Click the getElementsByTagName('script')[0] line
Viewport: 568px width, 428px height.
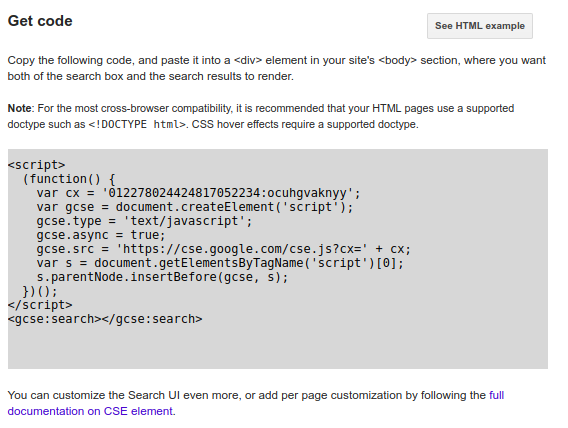220,263
